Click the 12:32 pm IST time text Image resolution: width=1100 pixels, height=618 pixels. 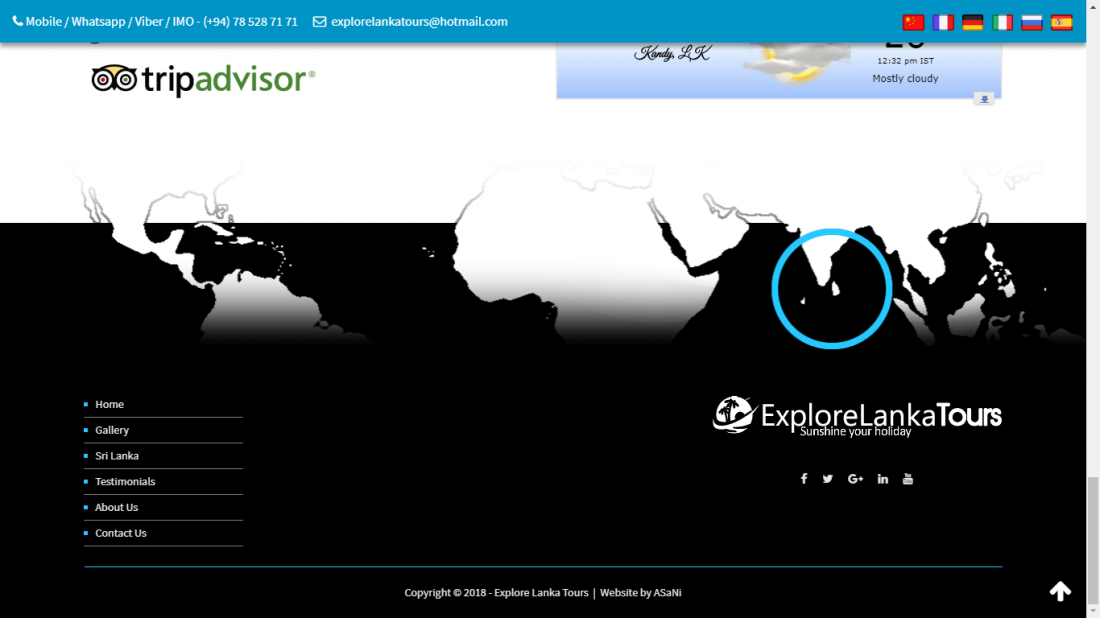pos(906,61)
